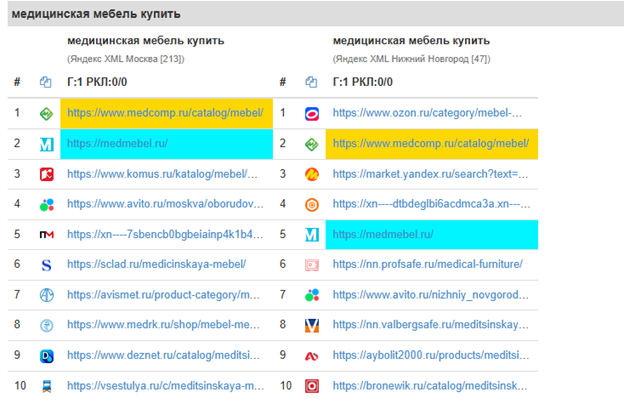Open the komus.ru katalog mebel link
624x415 pixels.
click(x=165, y=174)
